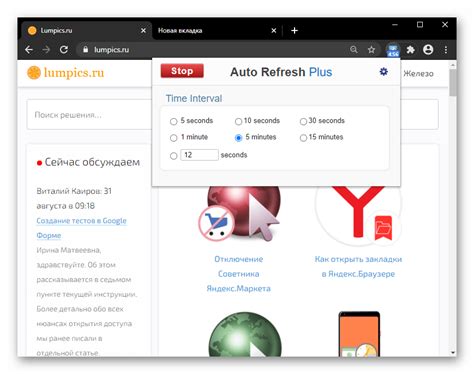474x374 pixels.
Task: Open the Extensions puzzle icon
Action: click(x=410, y=50)
